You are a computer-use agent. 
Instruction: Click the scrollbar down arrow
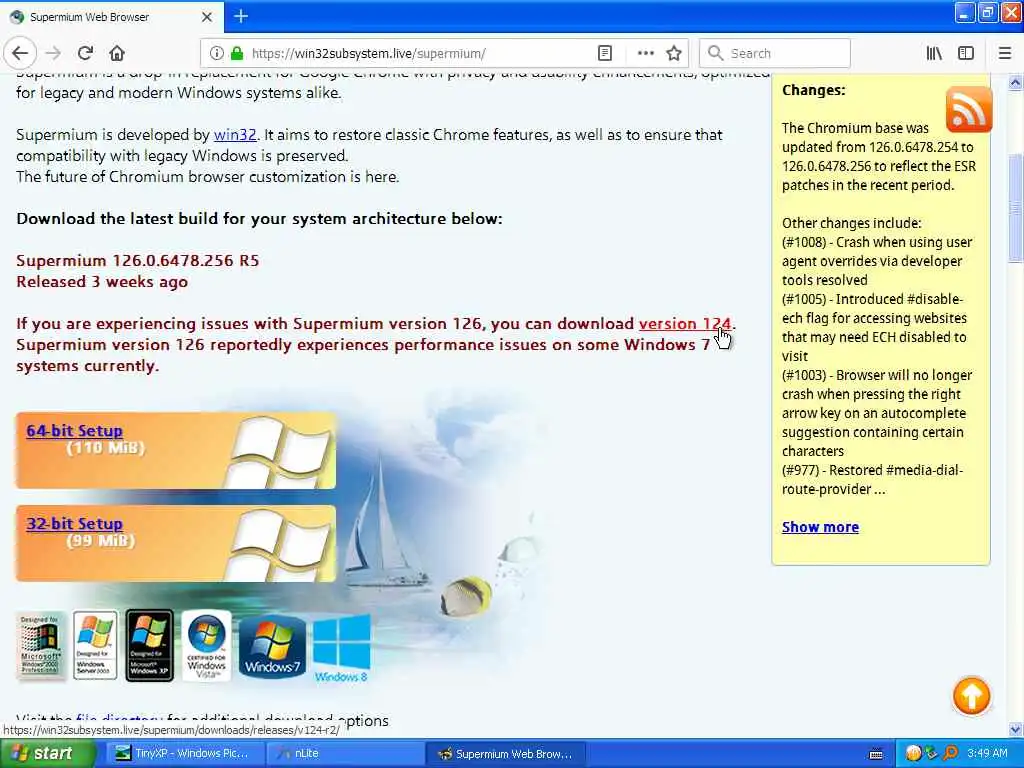(x=1016, y=729)
